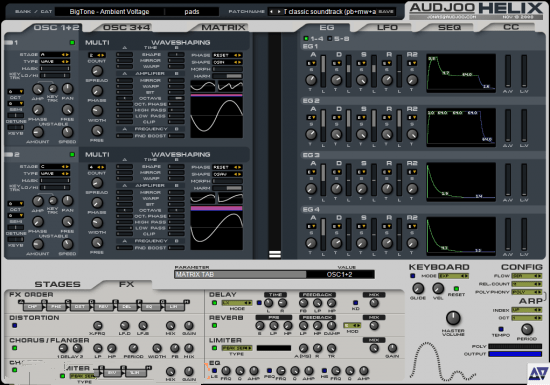This screenshot has height=385, width=550.
Task: Change oscillator 2 SHAPE selector
Action: [227, 174]
